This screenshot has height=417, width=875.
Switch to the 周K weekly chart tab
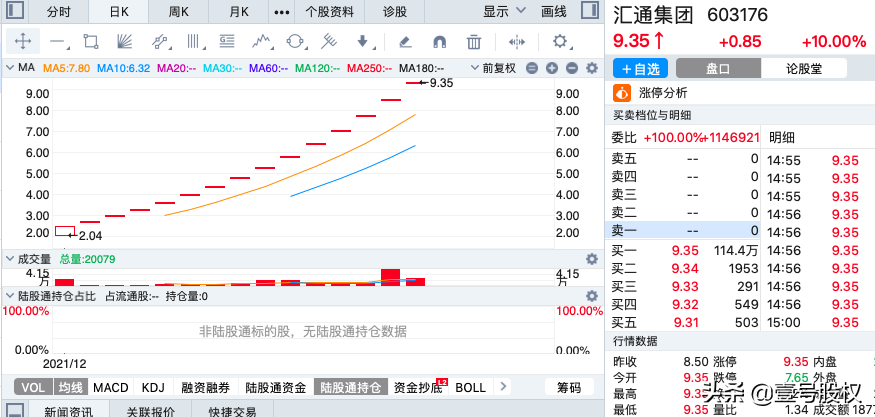179,11
